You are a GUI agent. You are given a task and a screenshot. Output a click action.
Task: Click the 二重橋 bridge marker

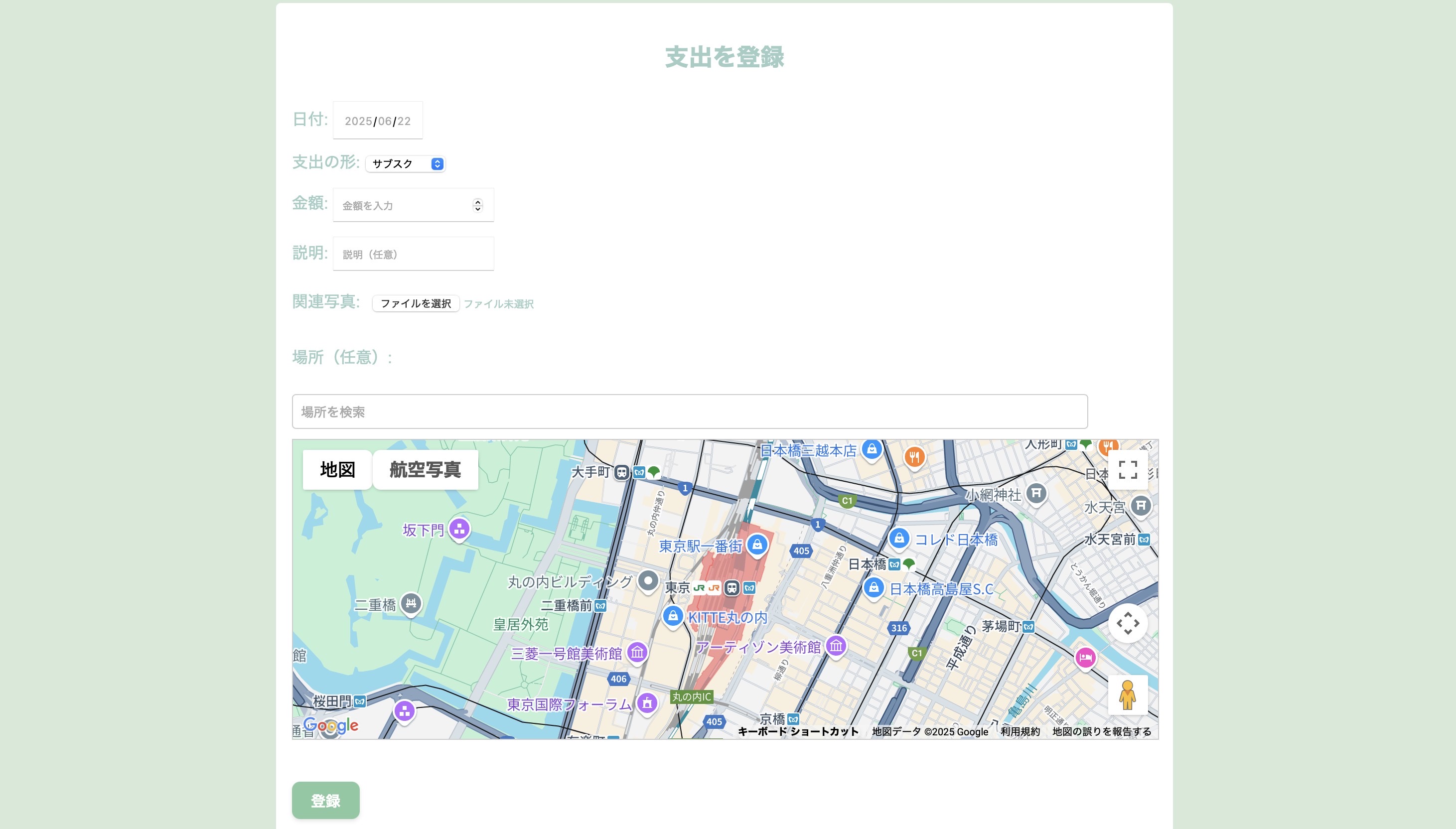pyautogui.click(x=411, y=604)
